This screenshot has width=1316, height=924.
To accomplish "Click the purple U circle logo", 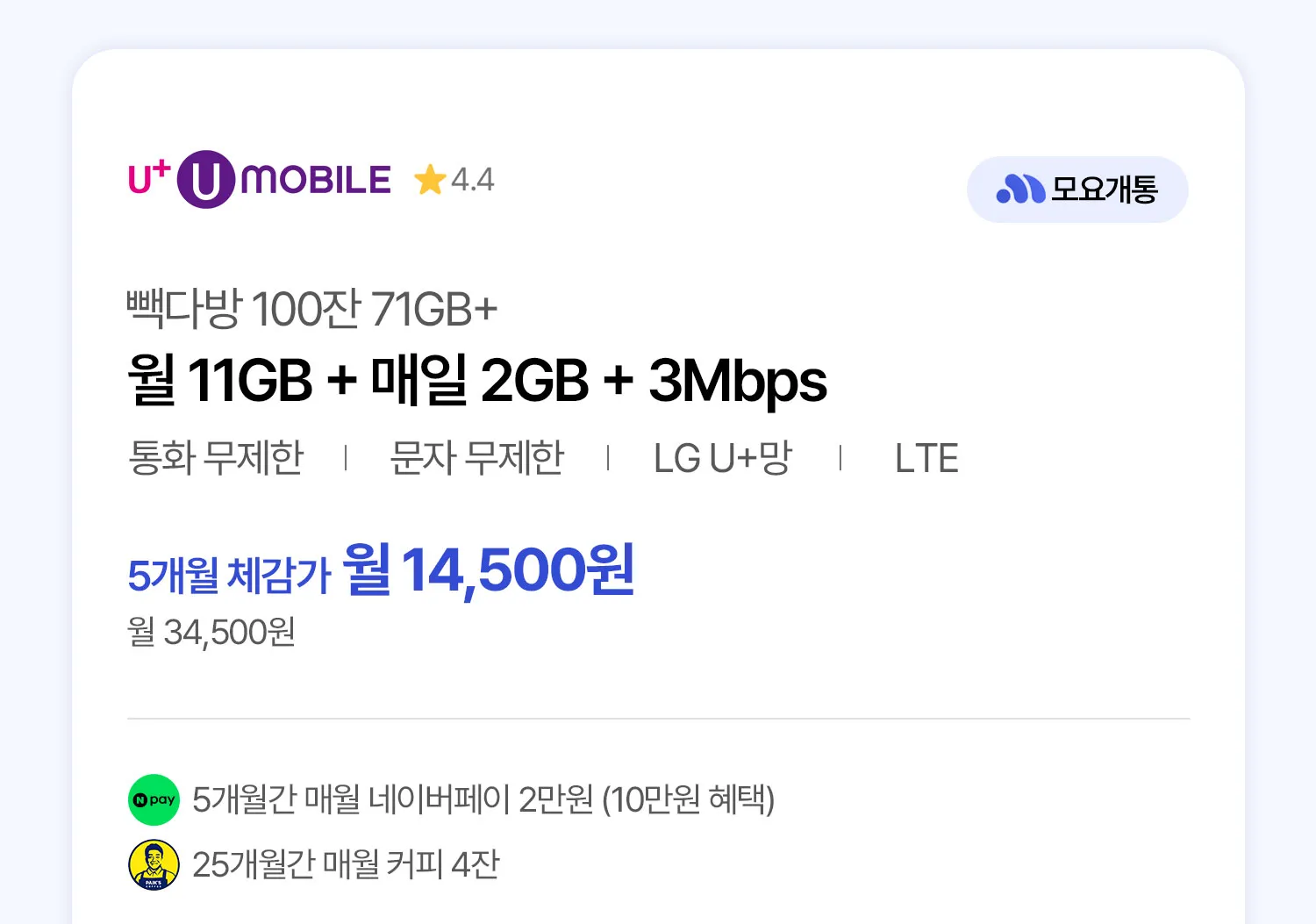I will 206,180.
